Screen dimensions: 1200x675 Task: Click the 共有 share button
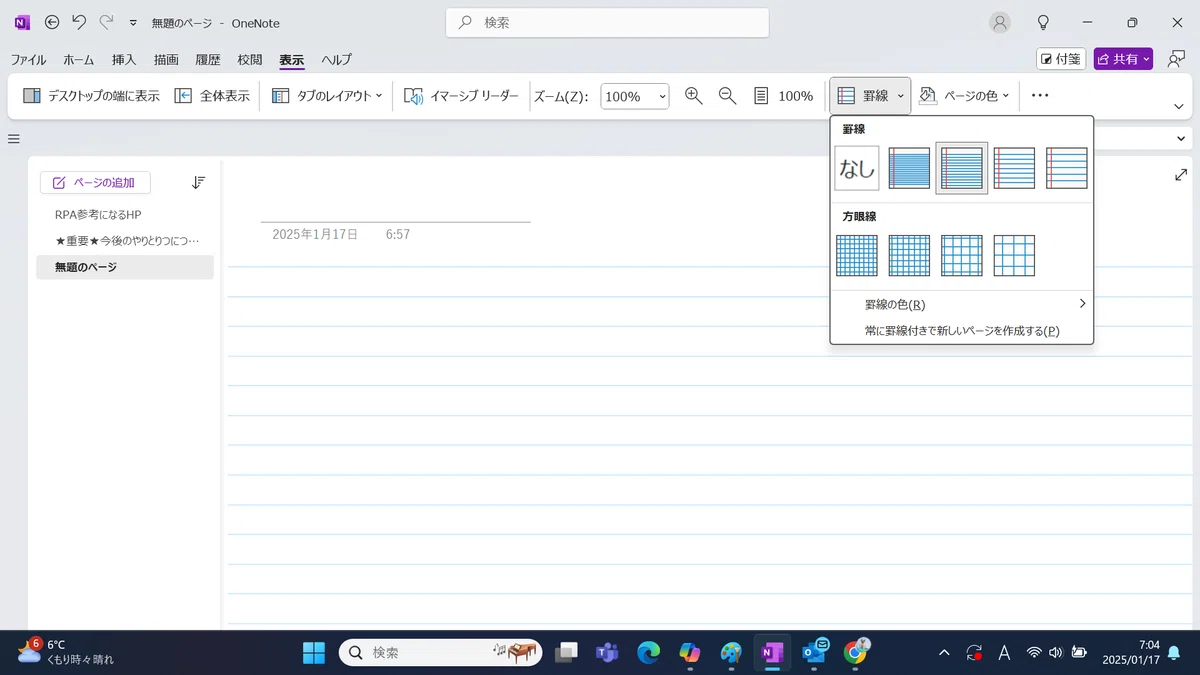click(x=1124, y=59)
